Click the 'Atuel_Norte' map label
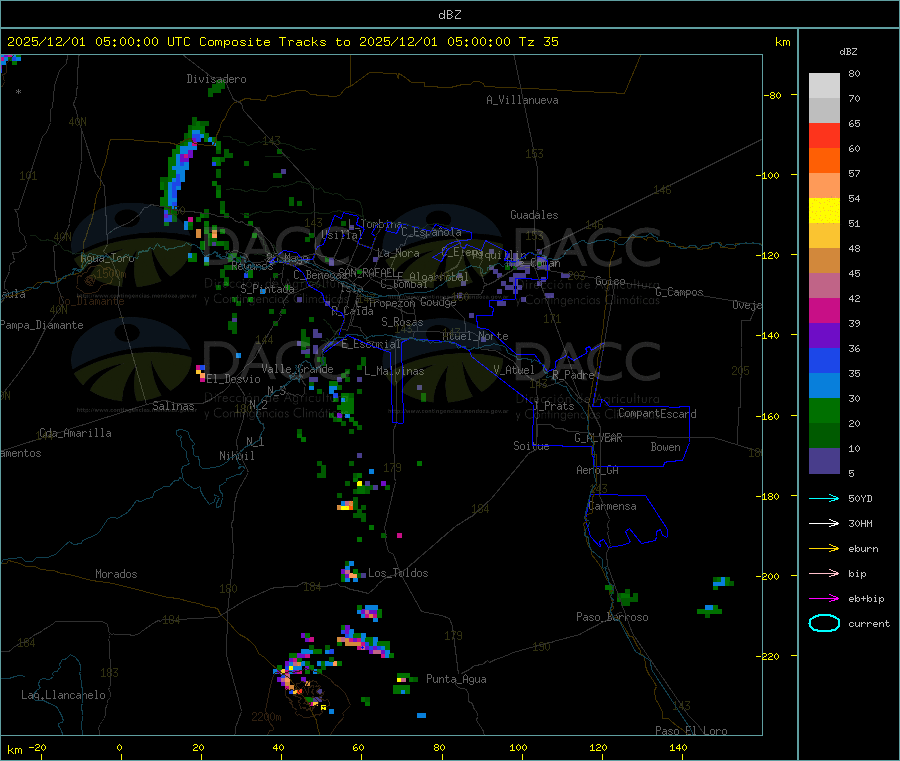Viewport: 900px width, 761px height. pos(475,336)
